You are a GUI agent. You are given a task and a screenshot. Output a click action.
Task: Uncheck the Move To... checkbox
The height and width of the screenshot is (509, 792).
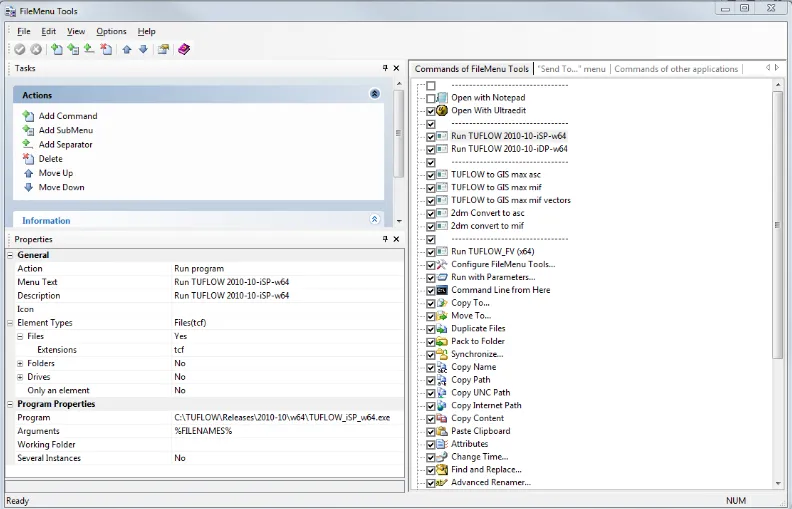click(431, 316)
